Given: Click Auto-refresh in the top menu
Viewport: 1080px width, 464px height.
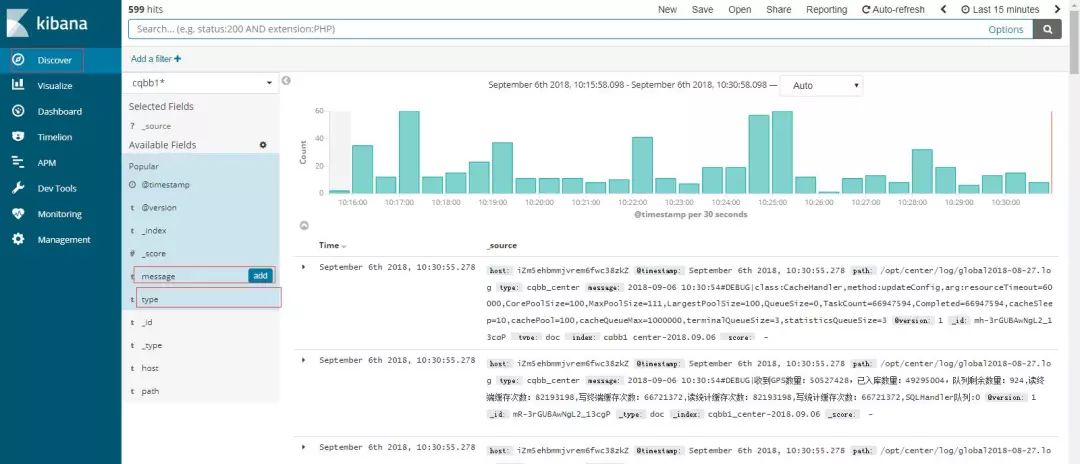Looking at the screenshot, I should pyautogui.click(x=893, y=10).
